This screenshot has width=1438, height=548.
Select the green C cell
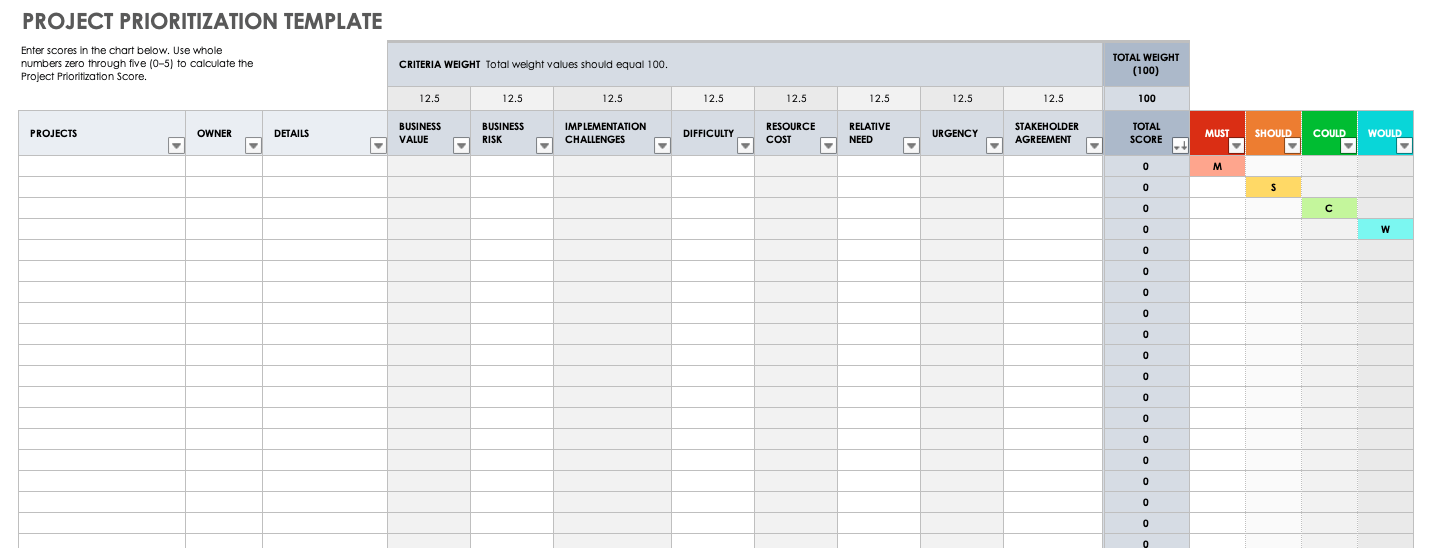click(x=1329, y=209)
